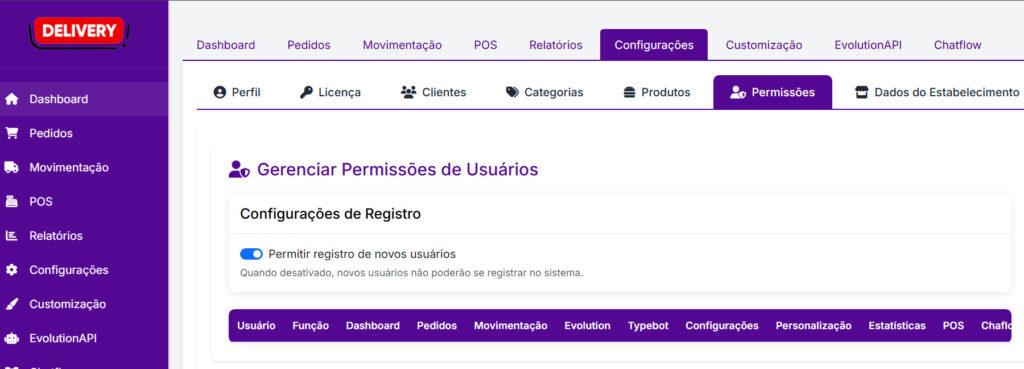Toggle Permitir registro de novos usuários switch
The height and width of the screenshot is (369, 1024).
[251, 253]
